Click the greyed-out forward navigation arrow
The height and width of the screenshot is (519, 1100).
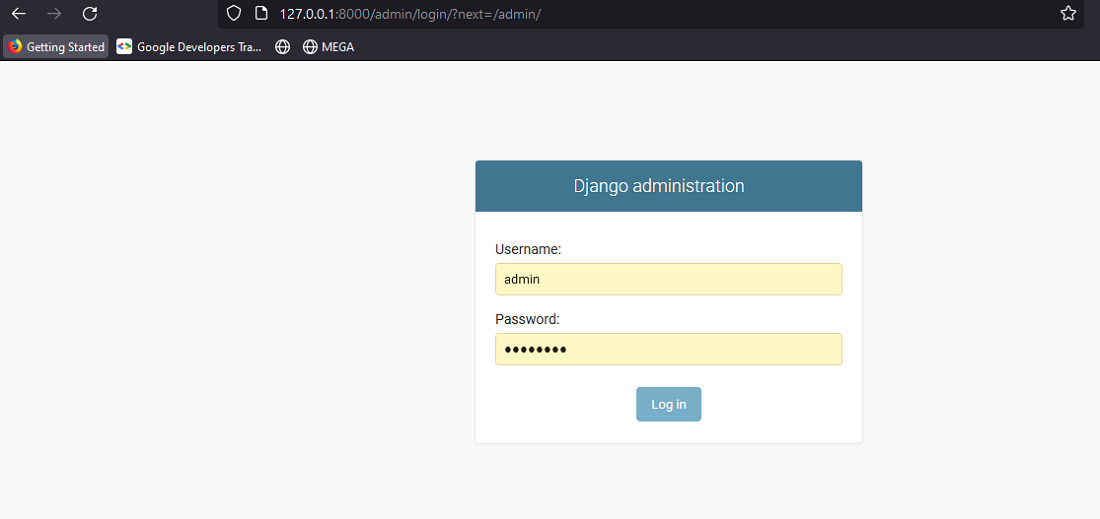54,13
